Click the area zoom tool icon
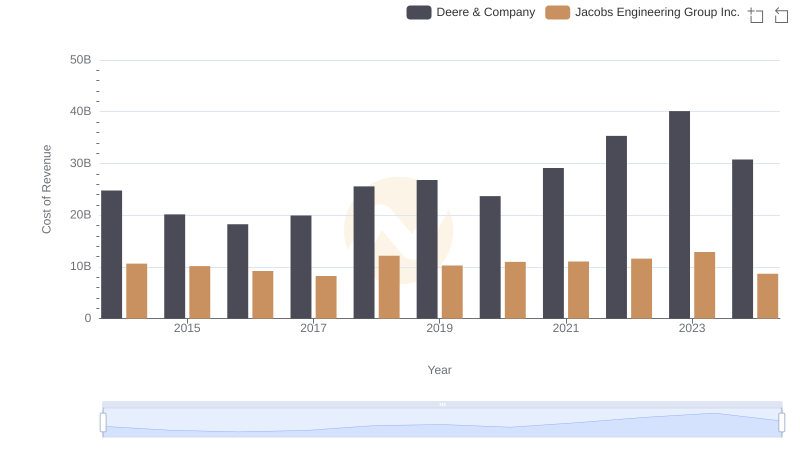Screen dimensions: 800x461 [x=756, y=15]
